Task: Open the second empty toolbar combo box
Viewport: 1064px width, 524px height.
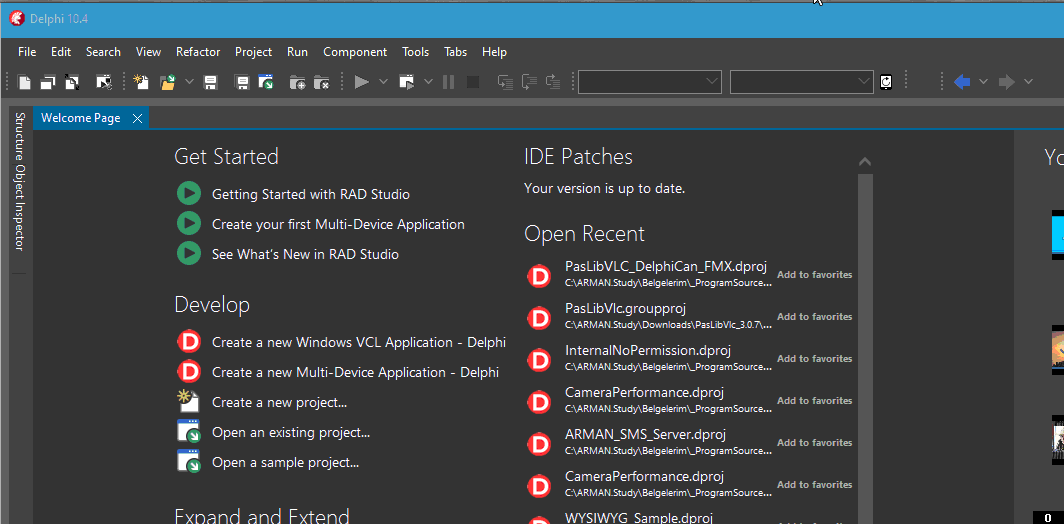Action: pos(801,82)
